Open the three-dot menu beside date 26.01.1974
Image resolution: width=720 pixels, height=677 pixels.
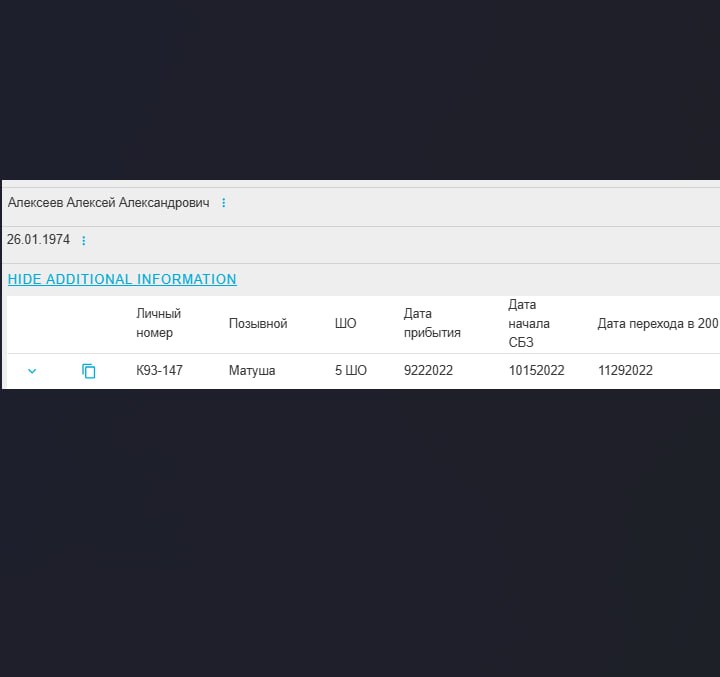[x=83, y=240]
